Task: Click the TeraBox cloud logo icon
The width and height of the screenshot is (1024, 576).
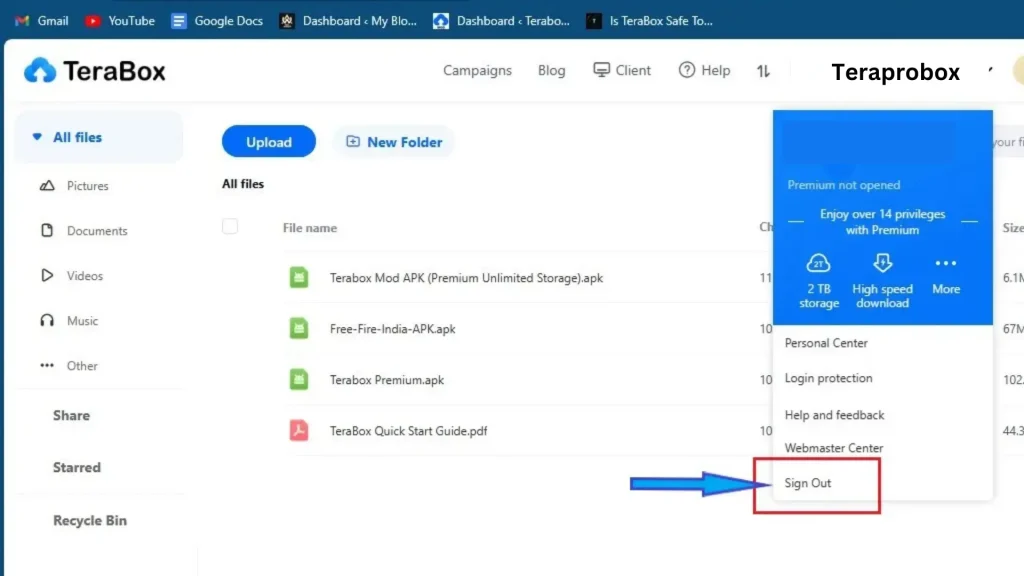Action: point(41,70)
